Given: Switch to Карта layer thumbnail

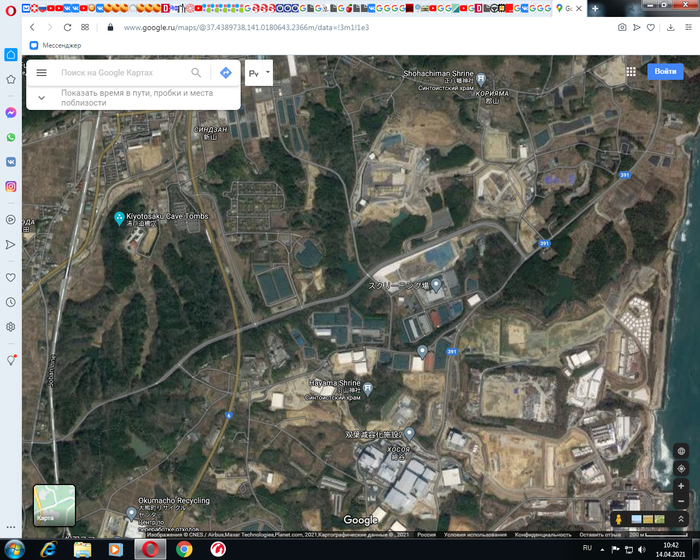Looking at the screenshot, I should (54, 505).
